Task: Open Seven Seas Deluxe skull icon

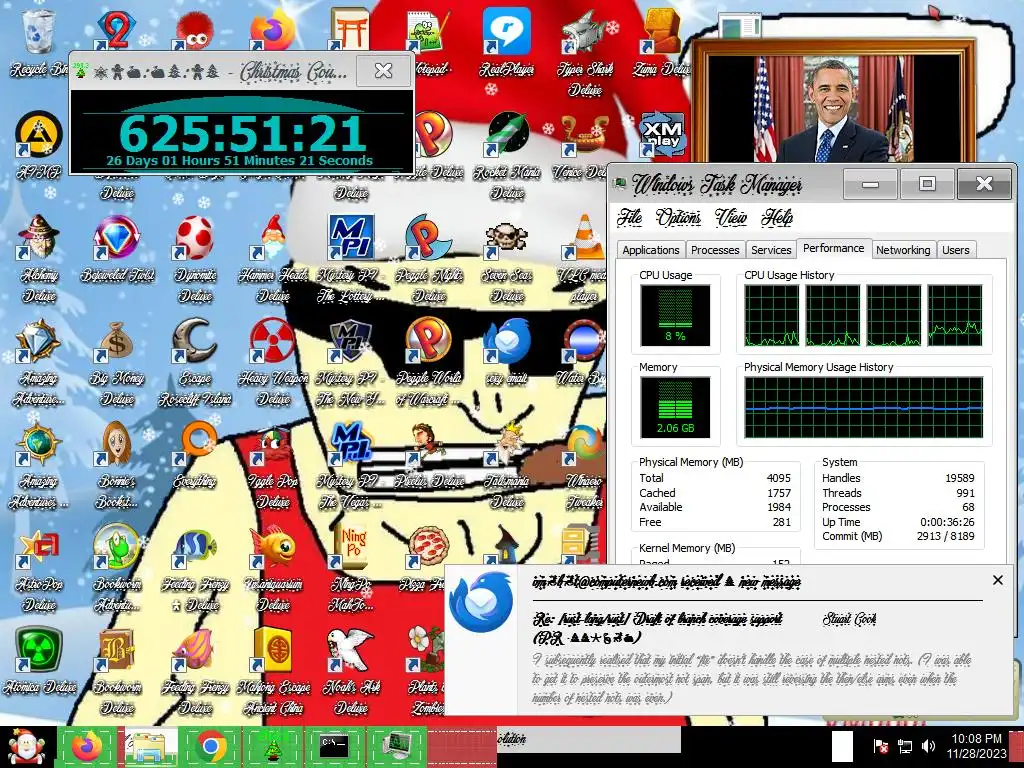Action: click(x=507, y=238)
